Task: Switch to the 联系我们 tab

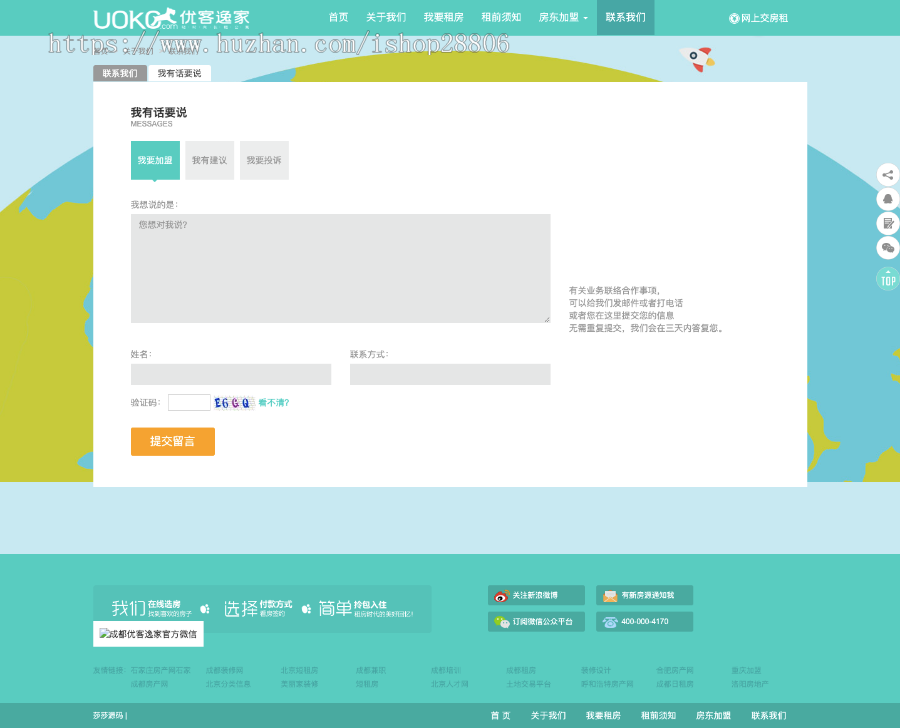Action: pyautogui.click(x=120, y=73)
